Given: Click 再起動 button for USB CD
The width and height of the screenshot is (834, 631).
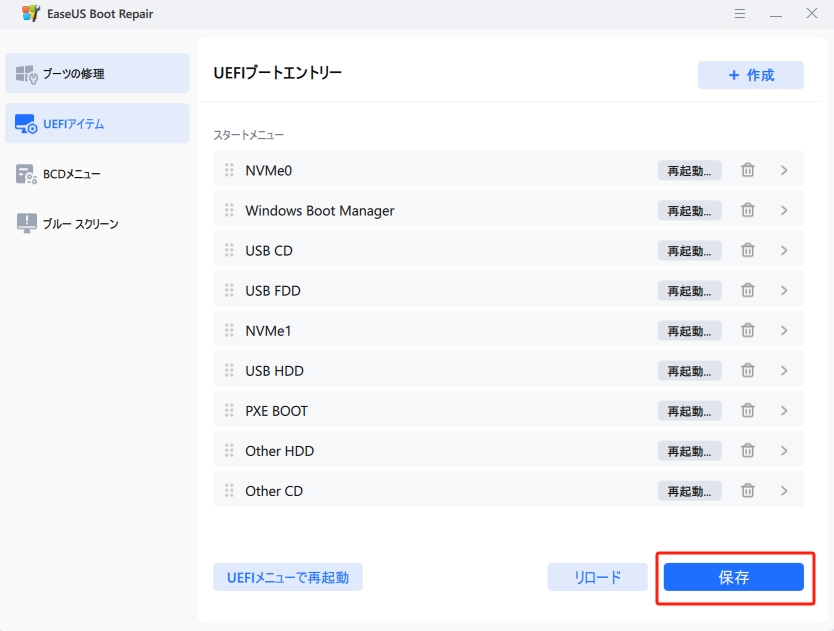Looking at the screenshot, I should pos(689,251).
